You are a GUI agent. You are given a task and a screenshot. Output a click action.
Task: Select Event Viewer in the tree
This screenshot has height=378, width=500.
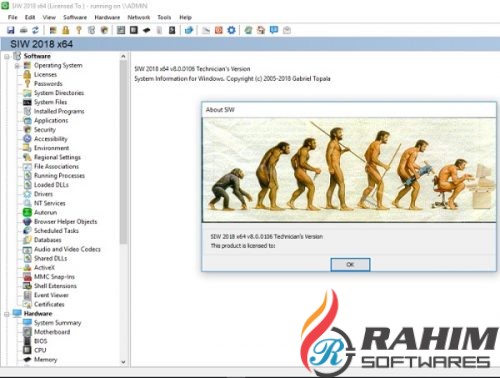point(51,295)
